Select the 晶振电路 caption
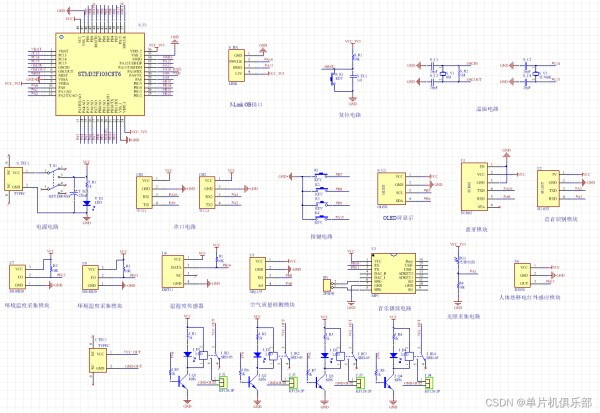The height and width of the screenshot is (413, 600). pos(487,109)
